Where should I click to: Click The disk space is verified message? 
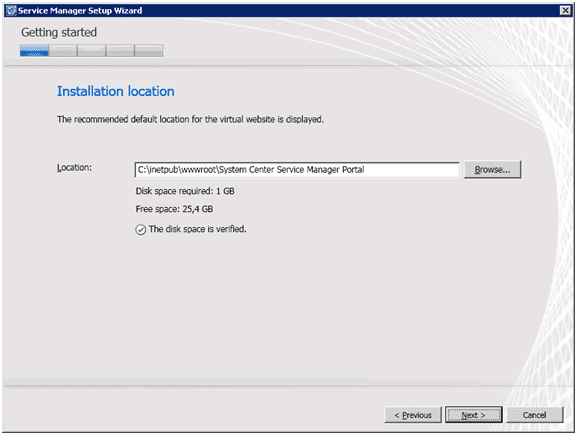pyautogui.click(x=198, y=229)
